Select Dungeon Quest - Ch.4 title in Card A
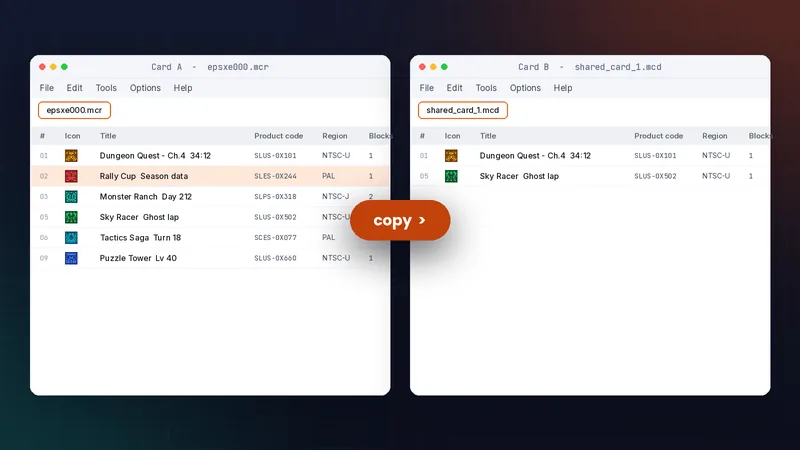Viewport: 800px width, 450px height. coord(155,156)
